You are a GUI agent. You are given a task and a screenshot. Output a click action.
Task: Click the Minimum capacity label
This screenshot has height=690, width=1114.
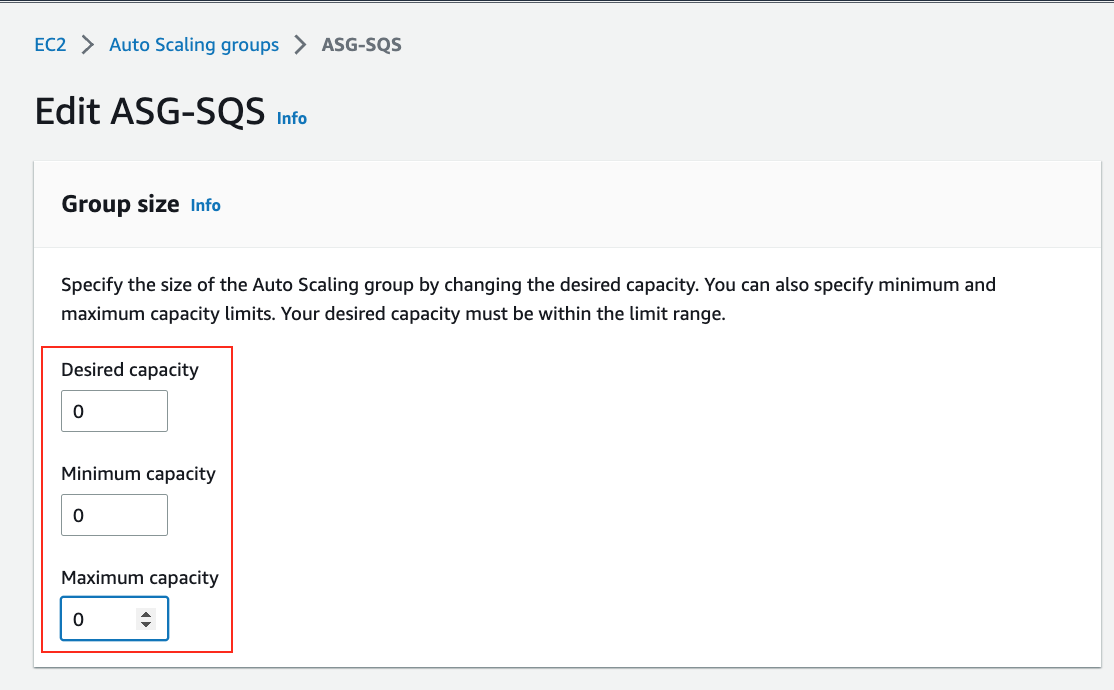point(139,474)
